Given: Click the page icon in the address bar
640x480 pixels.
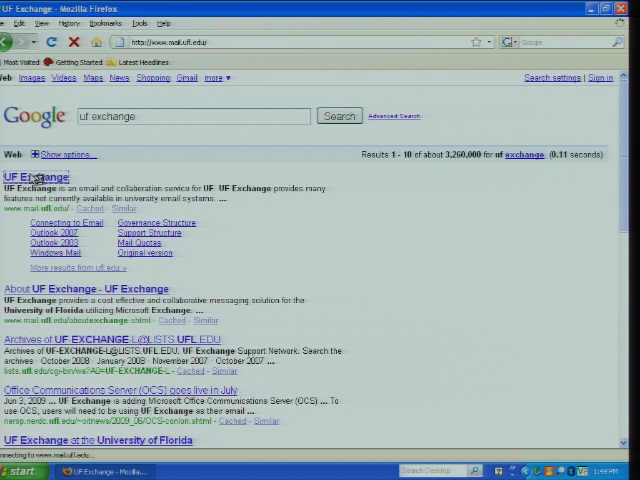Looking at the screenshot, I should point(120,42).
